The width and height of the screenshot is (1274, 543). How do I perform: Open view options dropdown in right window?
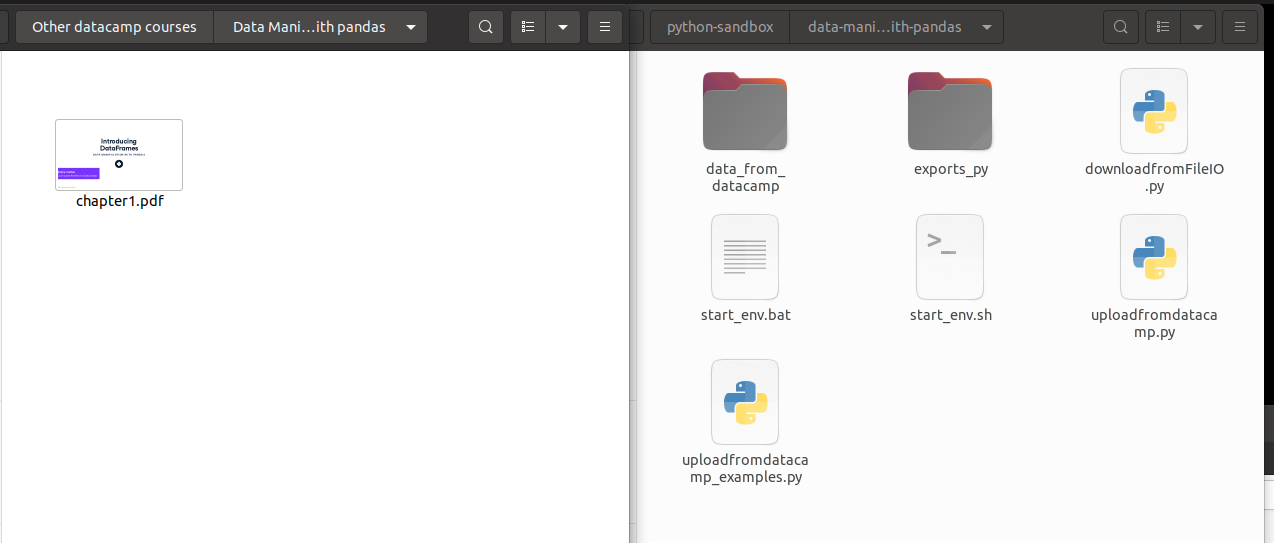[x=1197, y=27]
